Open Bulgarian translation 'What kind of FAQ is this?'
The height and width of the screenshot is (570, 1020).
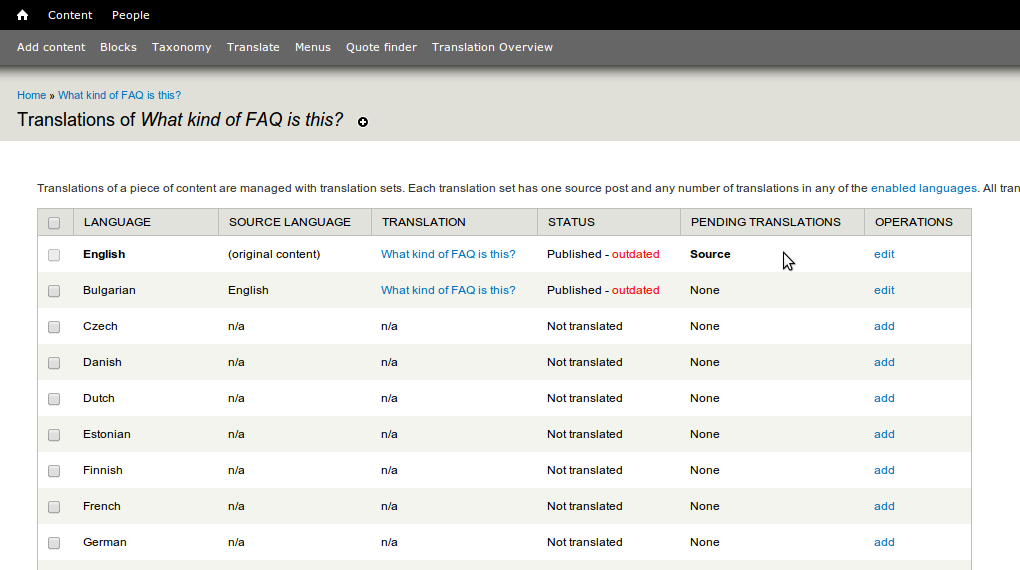(x=448, y=290)
